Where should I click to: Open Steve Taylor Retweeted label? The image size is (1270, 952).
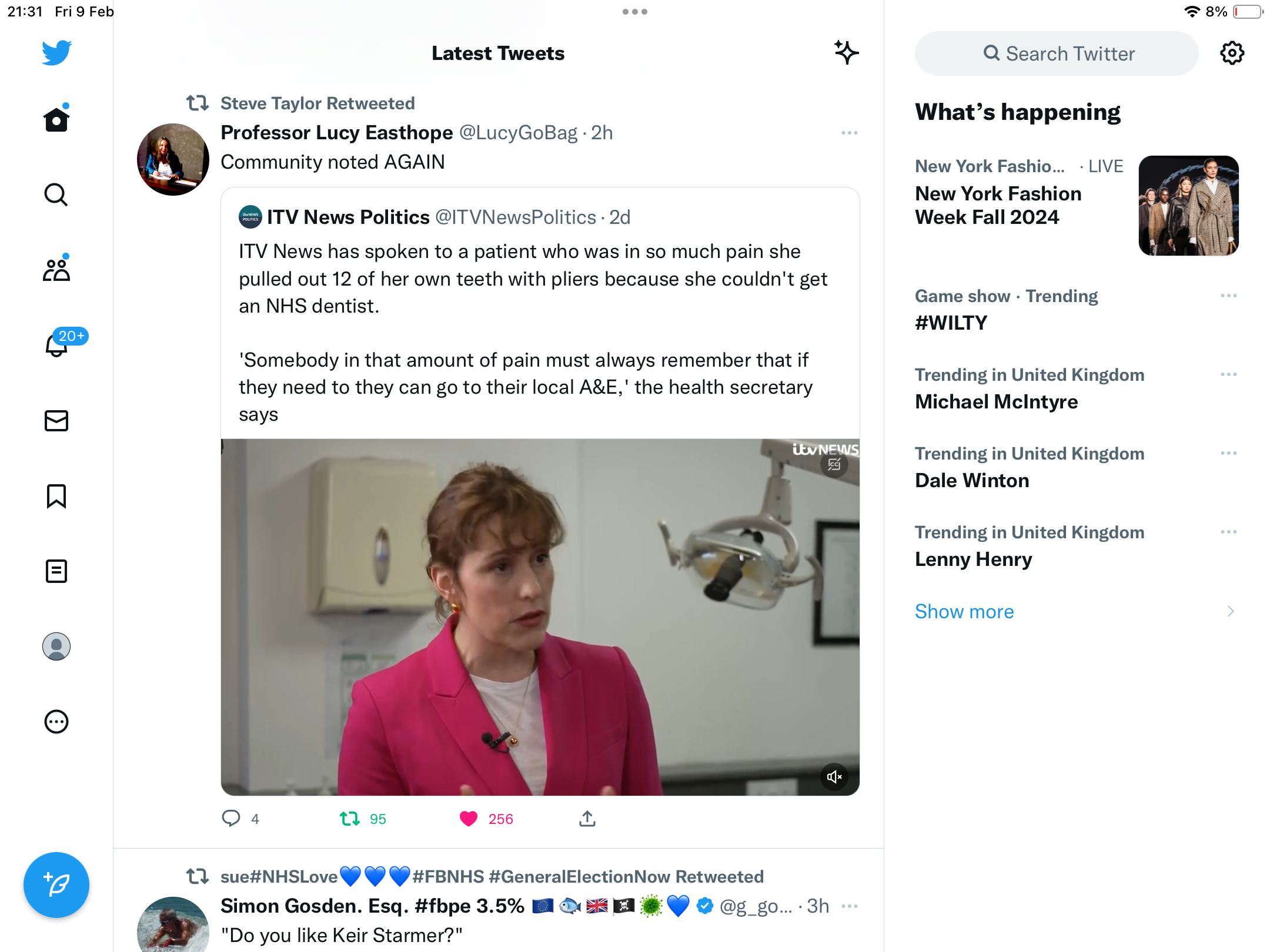pos(317,103)
